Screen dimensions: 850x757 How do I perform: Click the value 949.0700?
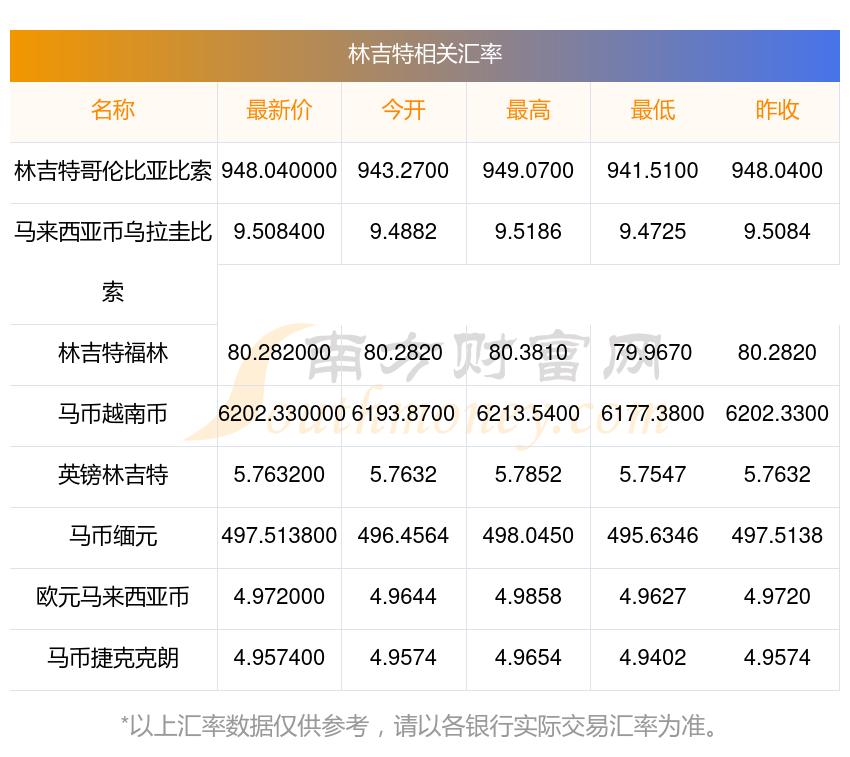coord(528,171)
